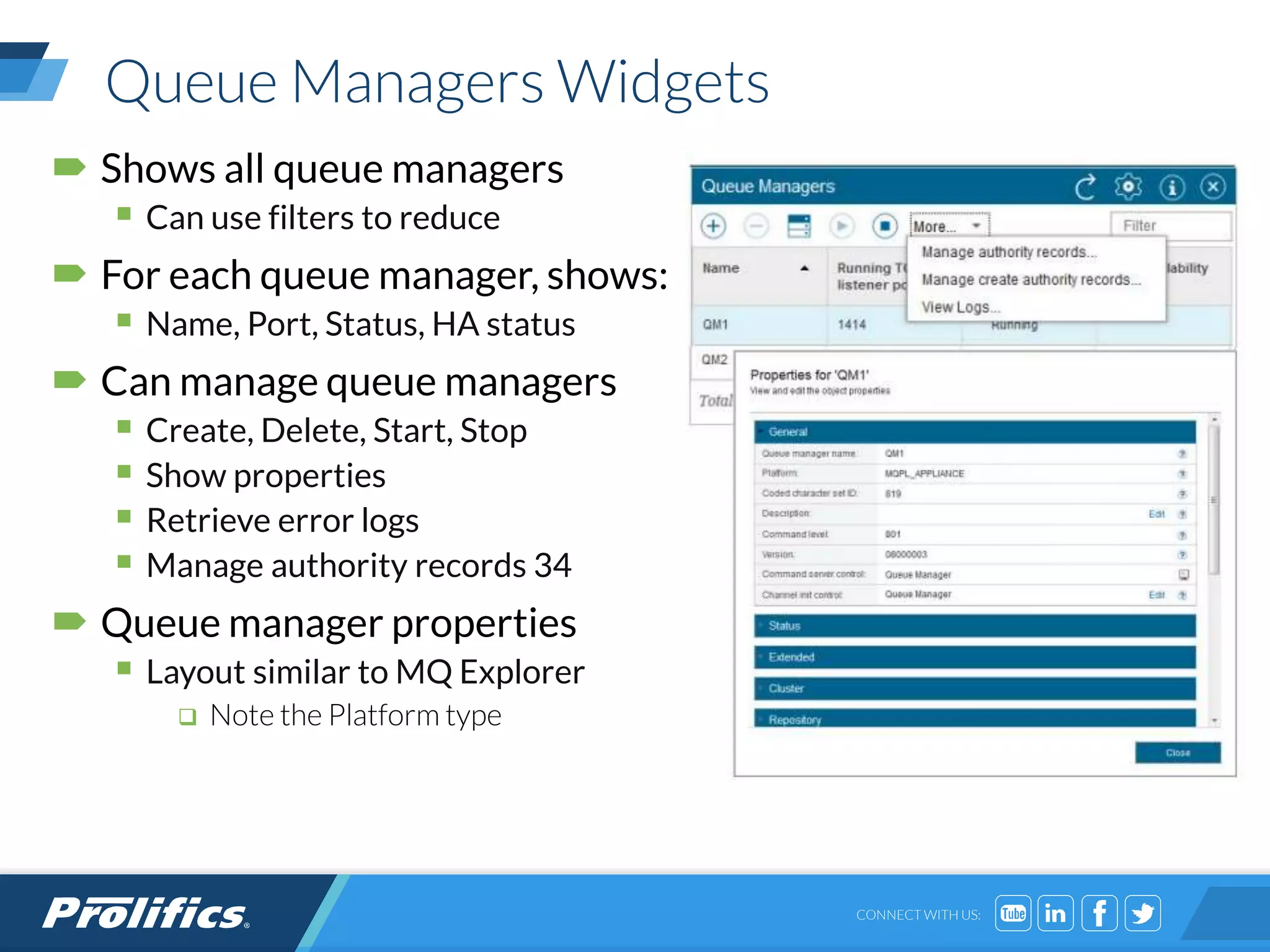Expand the Extended section

pos(975,657)
